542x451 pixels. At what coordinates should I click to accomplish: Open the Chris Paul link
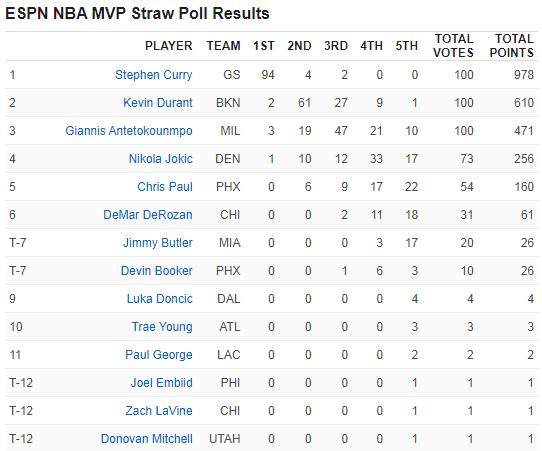[x=165, y=187]
